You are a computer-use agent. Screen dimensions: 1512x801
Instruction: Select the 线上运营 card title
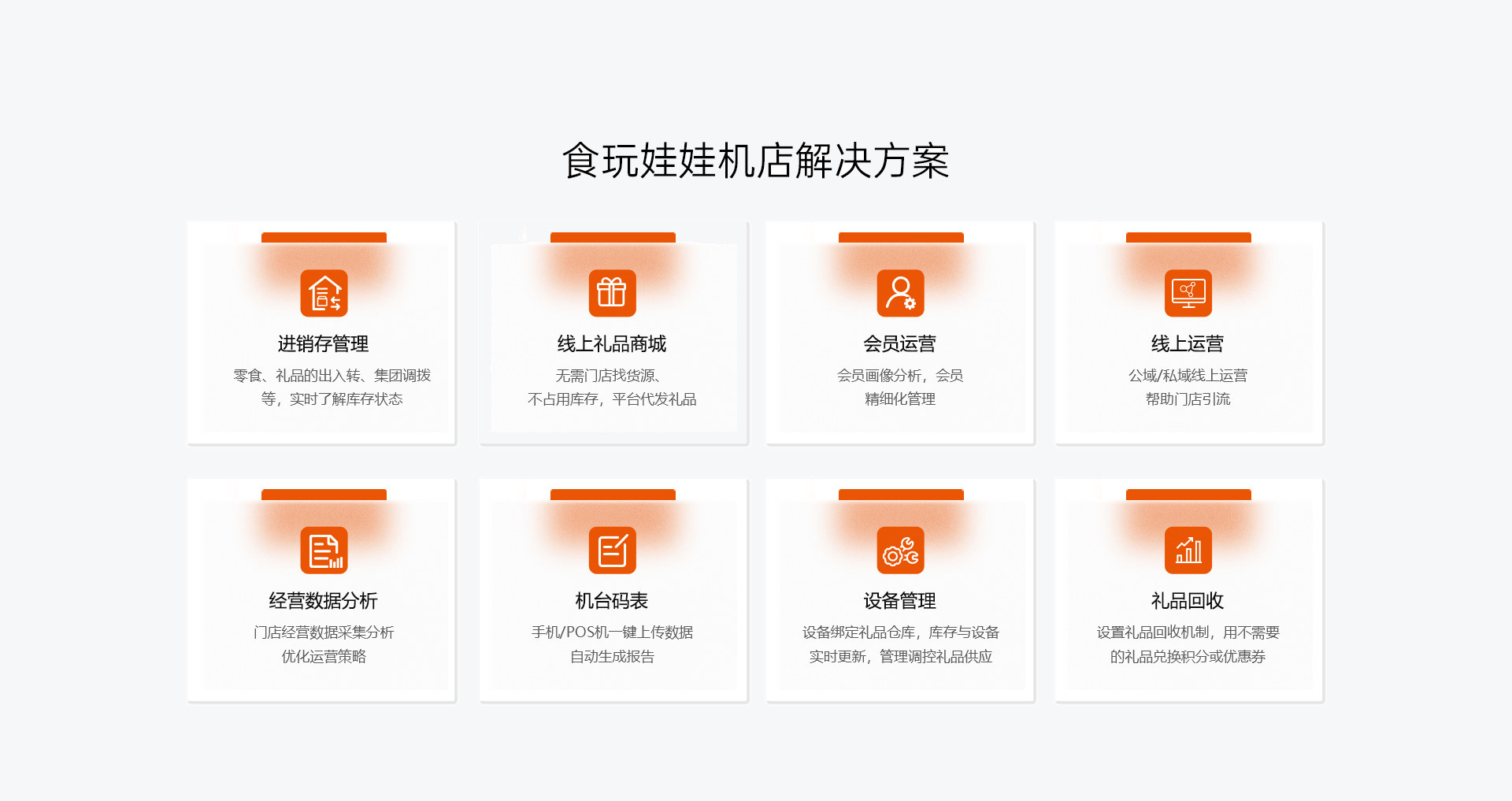(x=1188, y=344)
